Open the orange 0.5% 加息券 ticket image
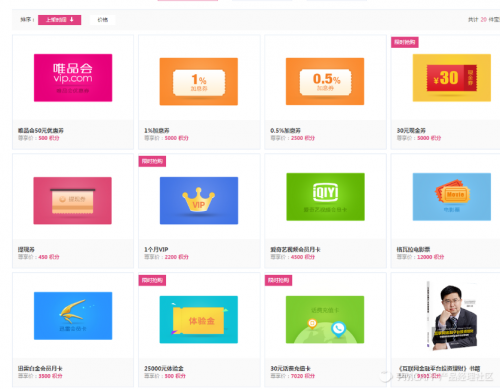This screenshot has width=500, height=389. click(x=325, y=82)
